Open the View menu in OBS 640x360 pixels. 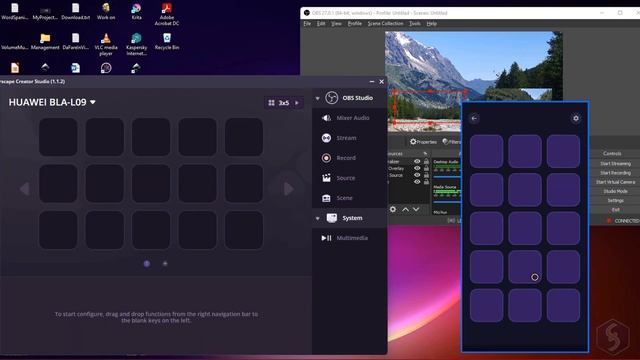336,24
